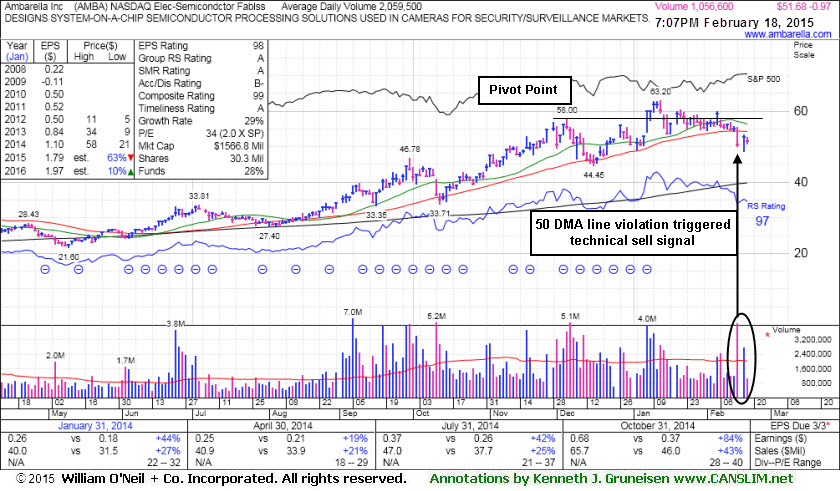Viewport: 840px width, 491px height.
Task: Click the 'Price Scale' axis label
Action: pos(804,50)
